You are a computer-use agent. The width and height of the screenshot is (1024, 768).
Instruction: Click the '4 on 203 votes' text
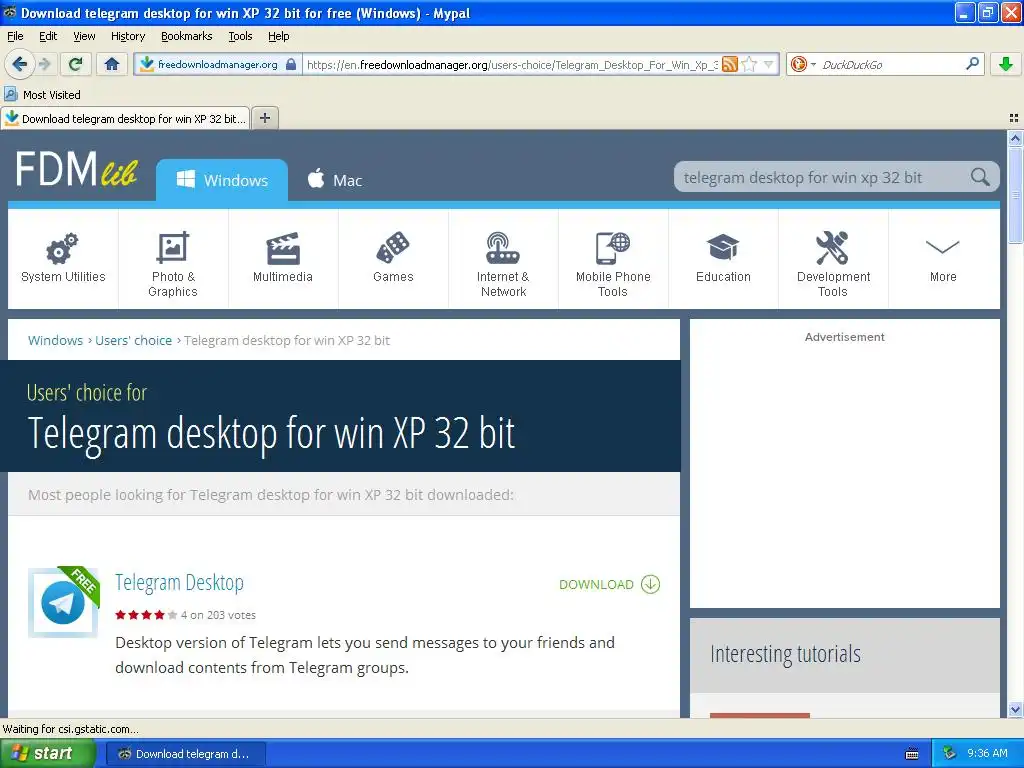click(218, 615)
